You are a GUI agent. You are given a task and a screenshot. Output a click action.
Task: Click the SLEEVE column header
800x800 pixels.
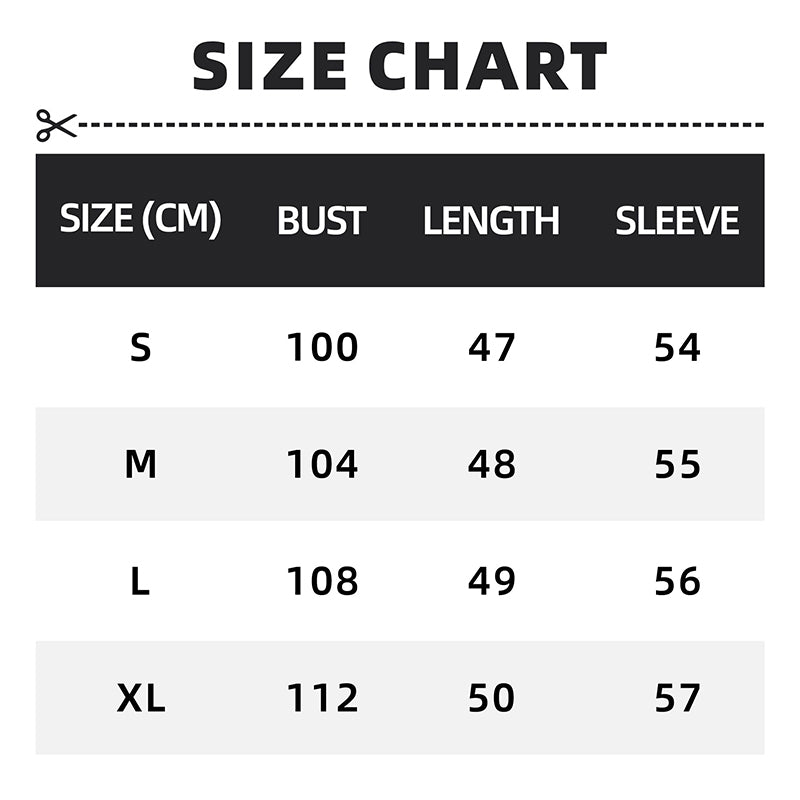coord(677,221)
